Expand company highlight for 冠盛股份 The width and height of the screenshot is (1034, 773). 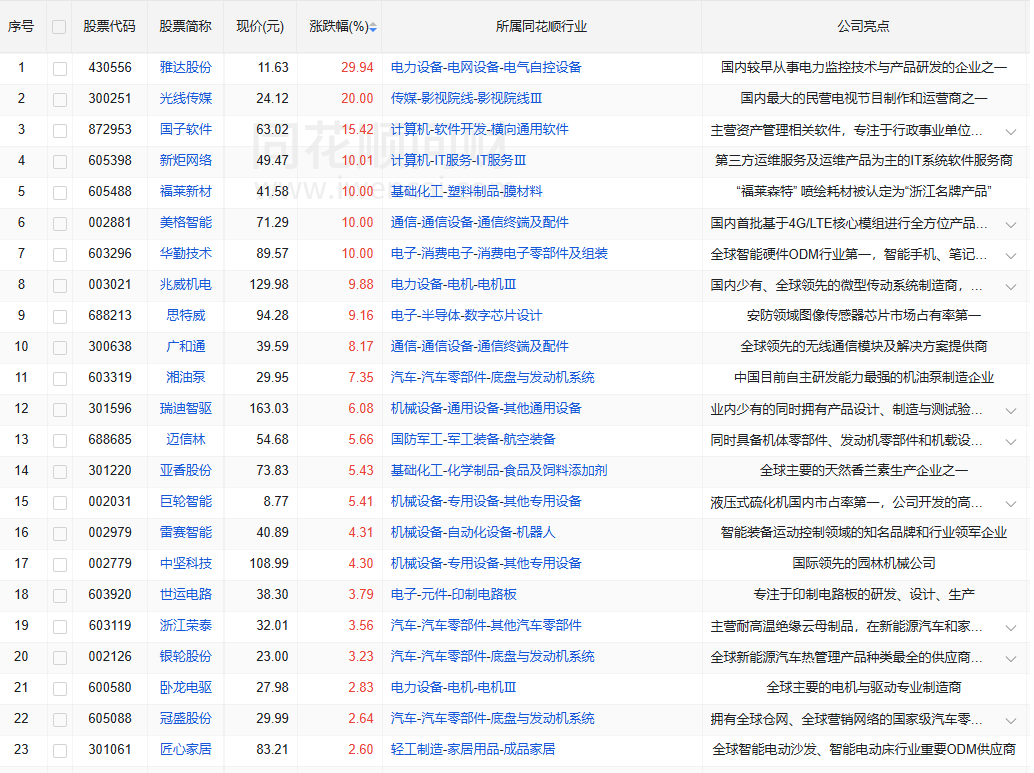[1010, 720]
